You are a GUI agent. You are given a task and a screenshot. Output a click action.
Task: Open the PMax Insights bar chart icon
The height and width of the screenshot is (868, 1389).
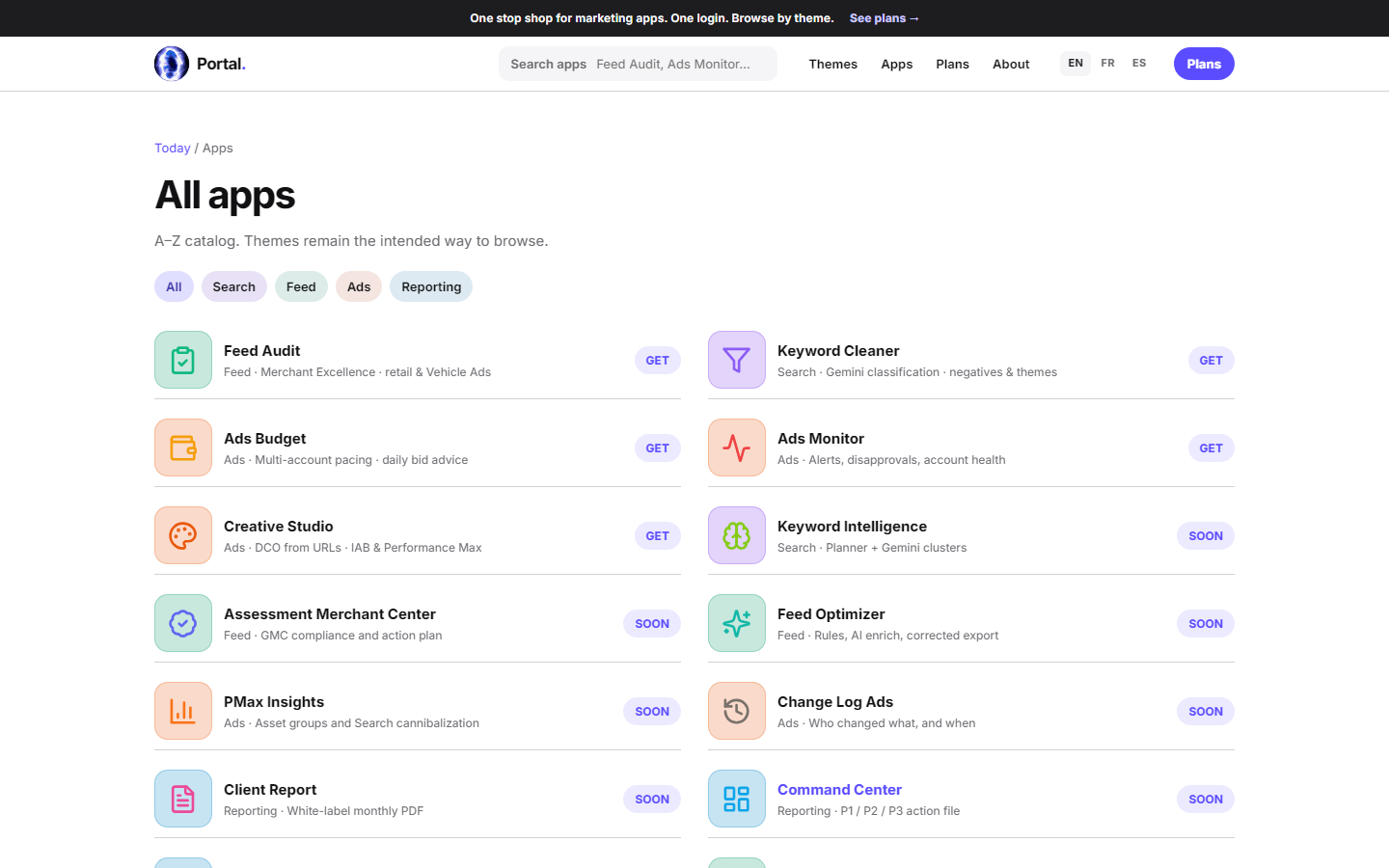(x=183, y=711)
